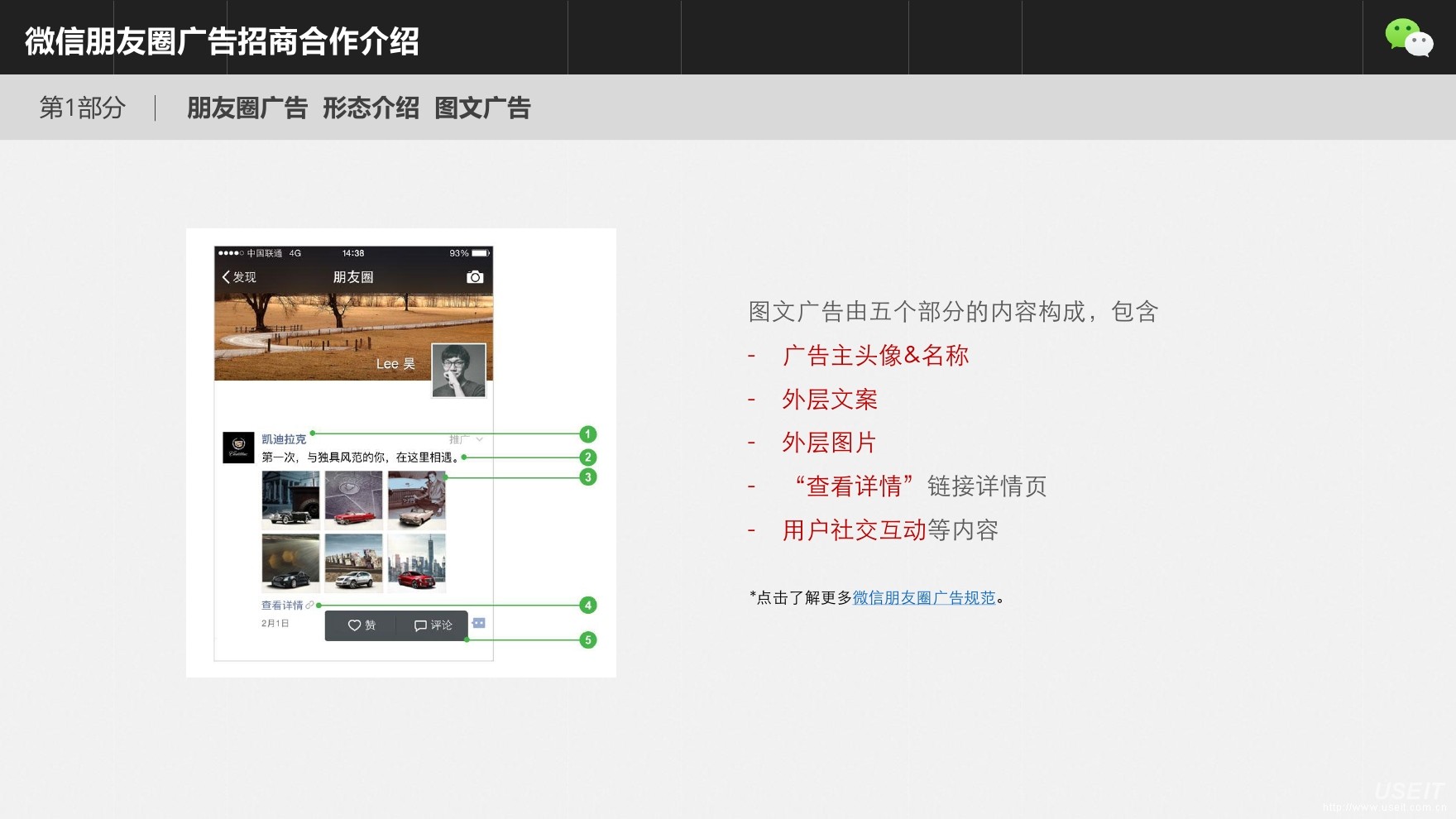Expand the 推广 dropdown chevron

click(x=479, y=439)
